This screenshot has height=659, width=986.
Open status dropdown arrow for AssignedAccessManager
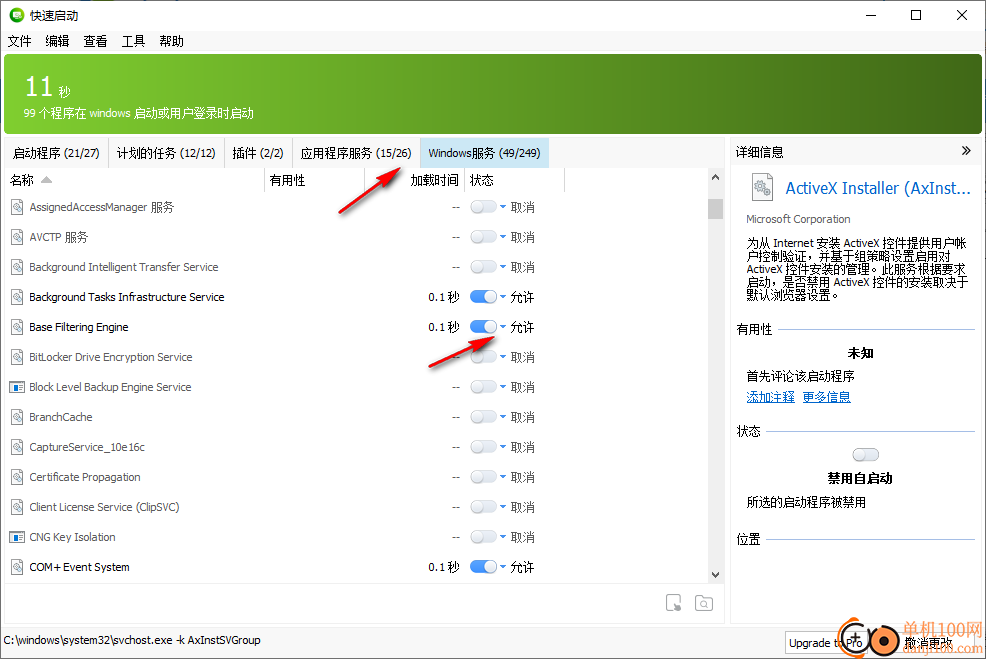pos(503,207)
